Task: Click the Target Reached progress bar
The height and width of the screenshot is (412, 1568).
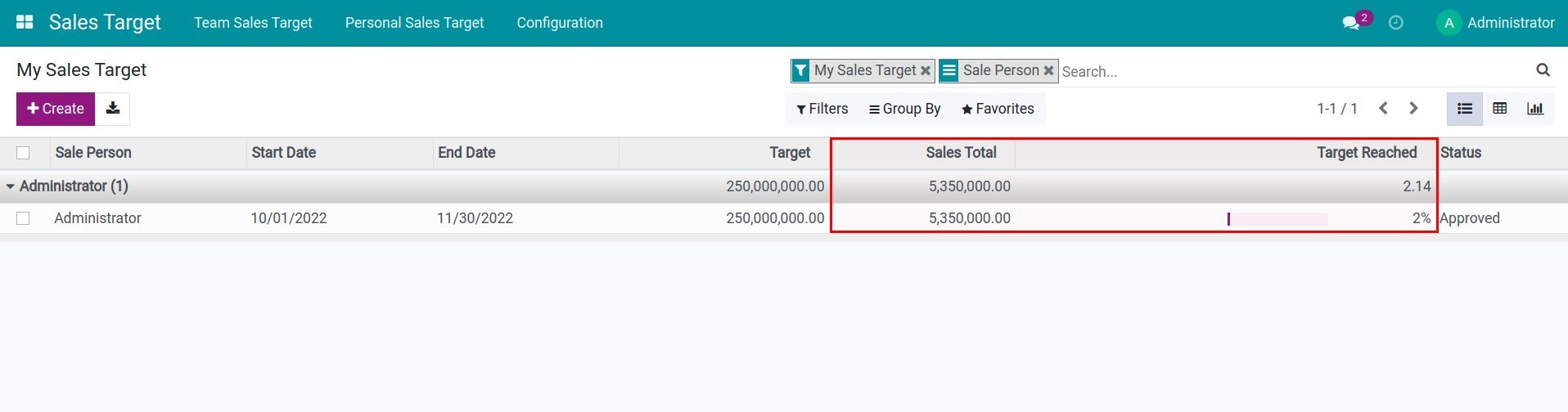Action: (1277, 218)
